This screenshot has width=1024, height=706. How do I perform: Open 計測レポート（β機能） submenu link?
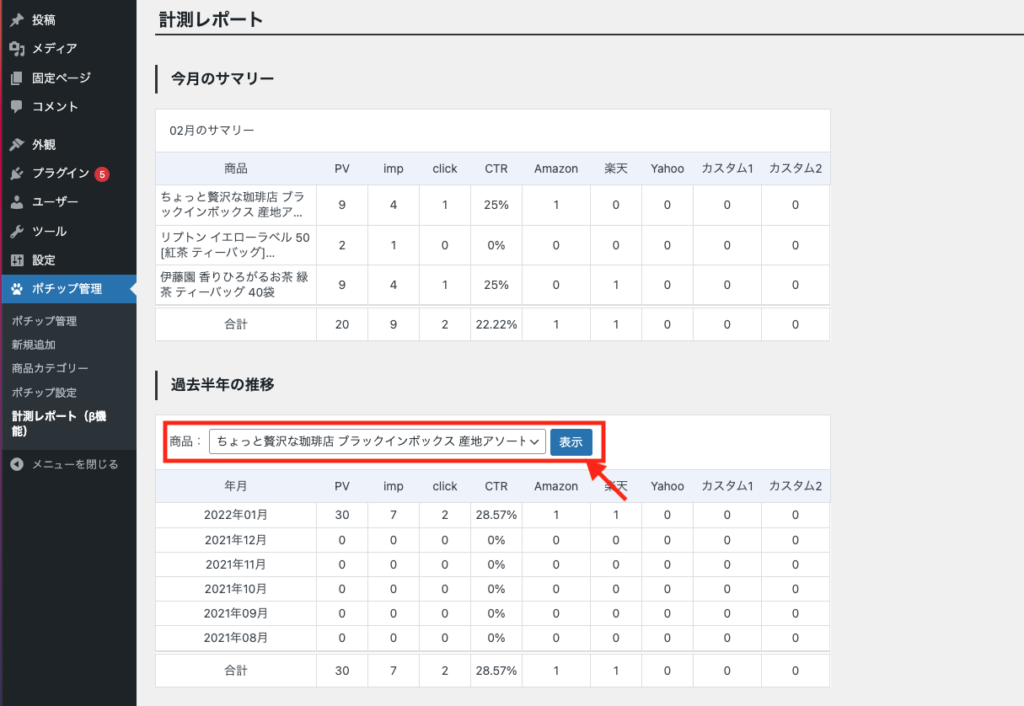59,423
